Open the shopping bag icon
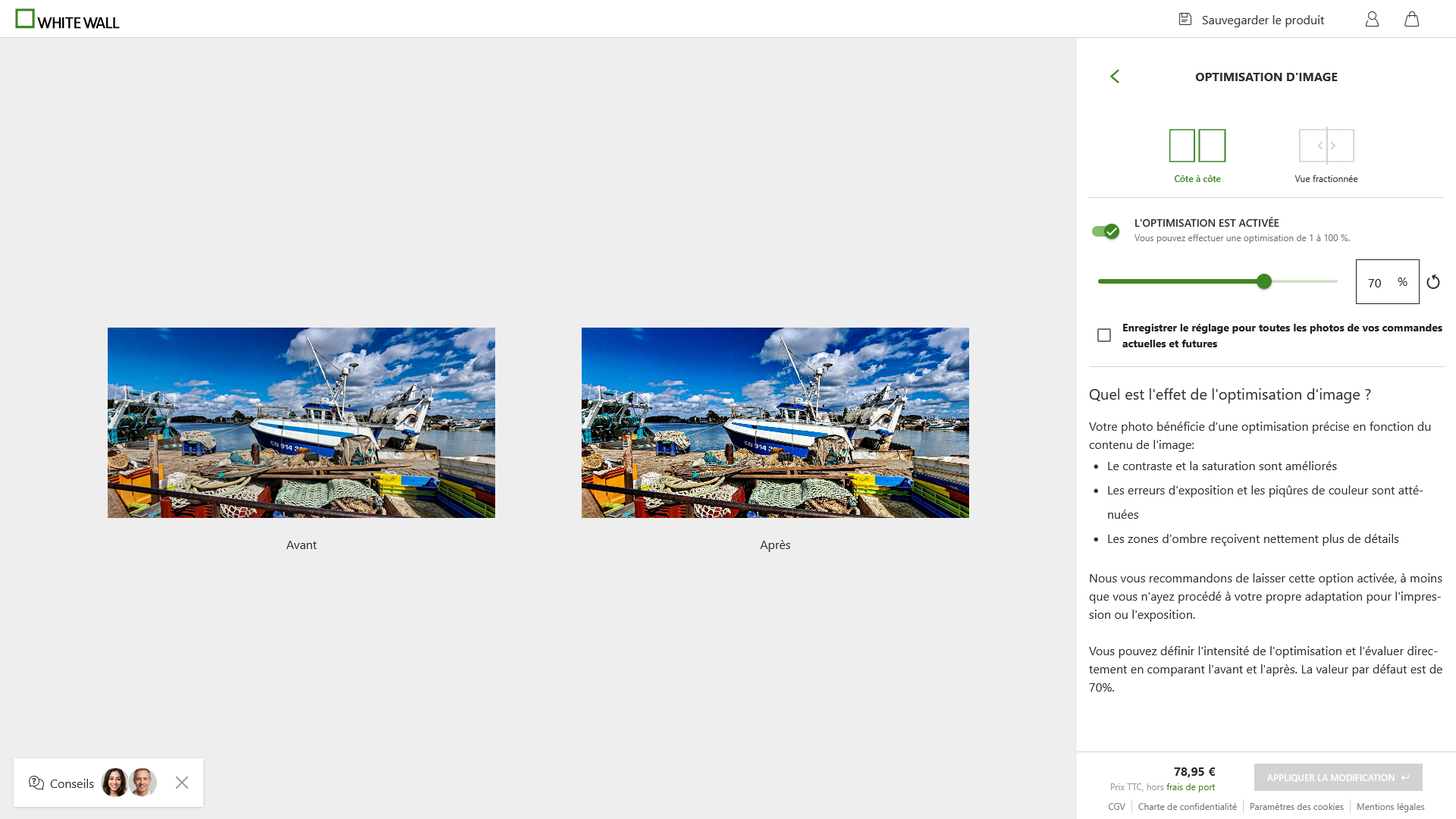 (x=1411, y=20)
